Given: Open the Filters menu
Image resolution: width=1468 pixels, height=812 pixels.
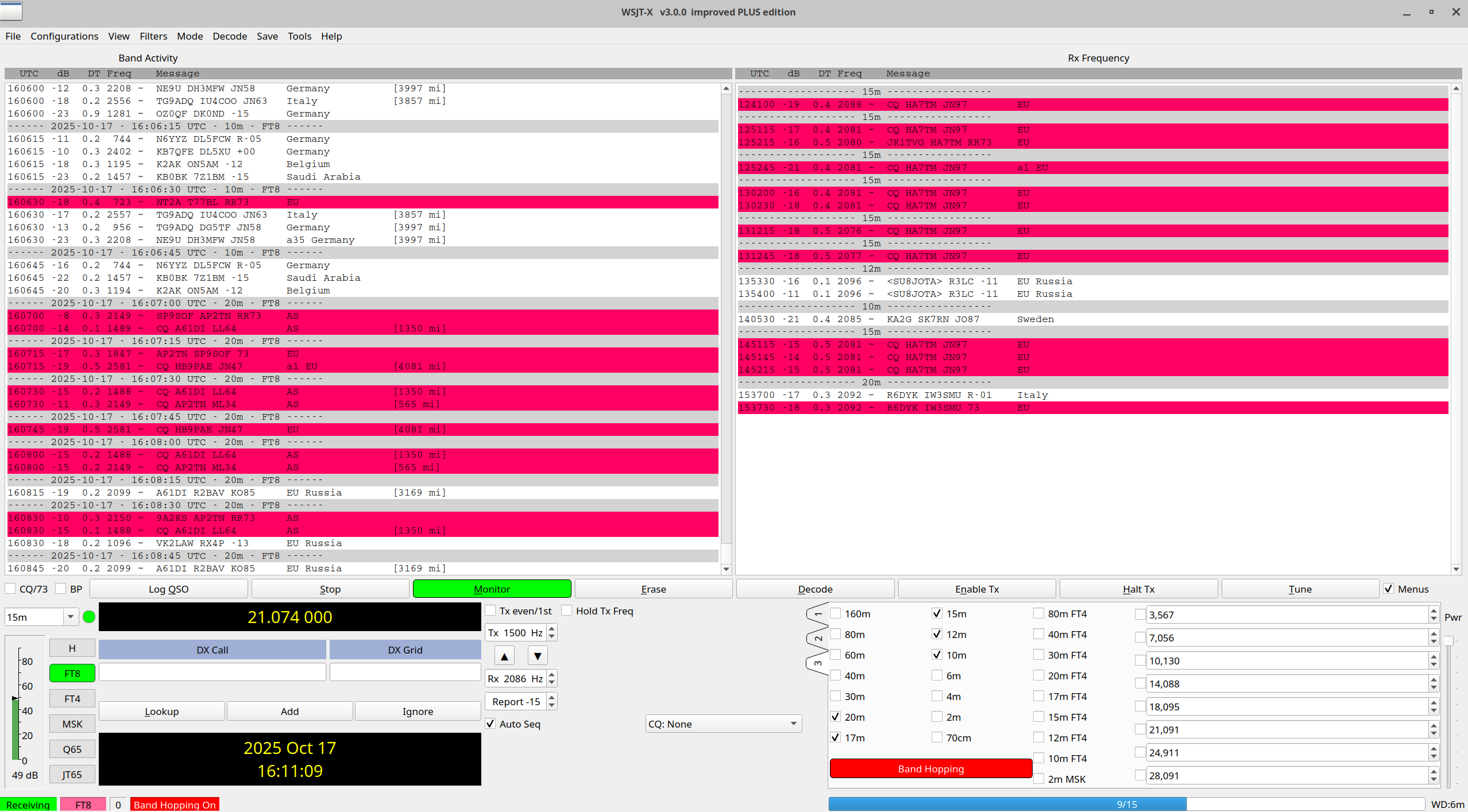Looking at the screenshot, I should (x=153, y=36).
